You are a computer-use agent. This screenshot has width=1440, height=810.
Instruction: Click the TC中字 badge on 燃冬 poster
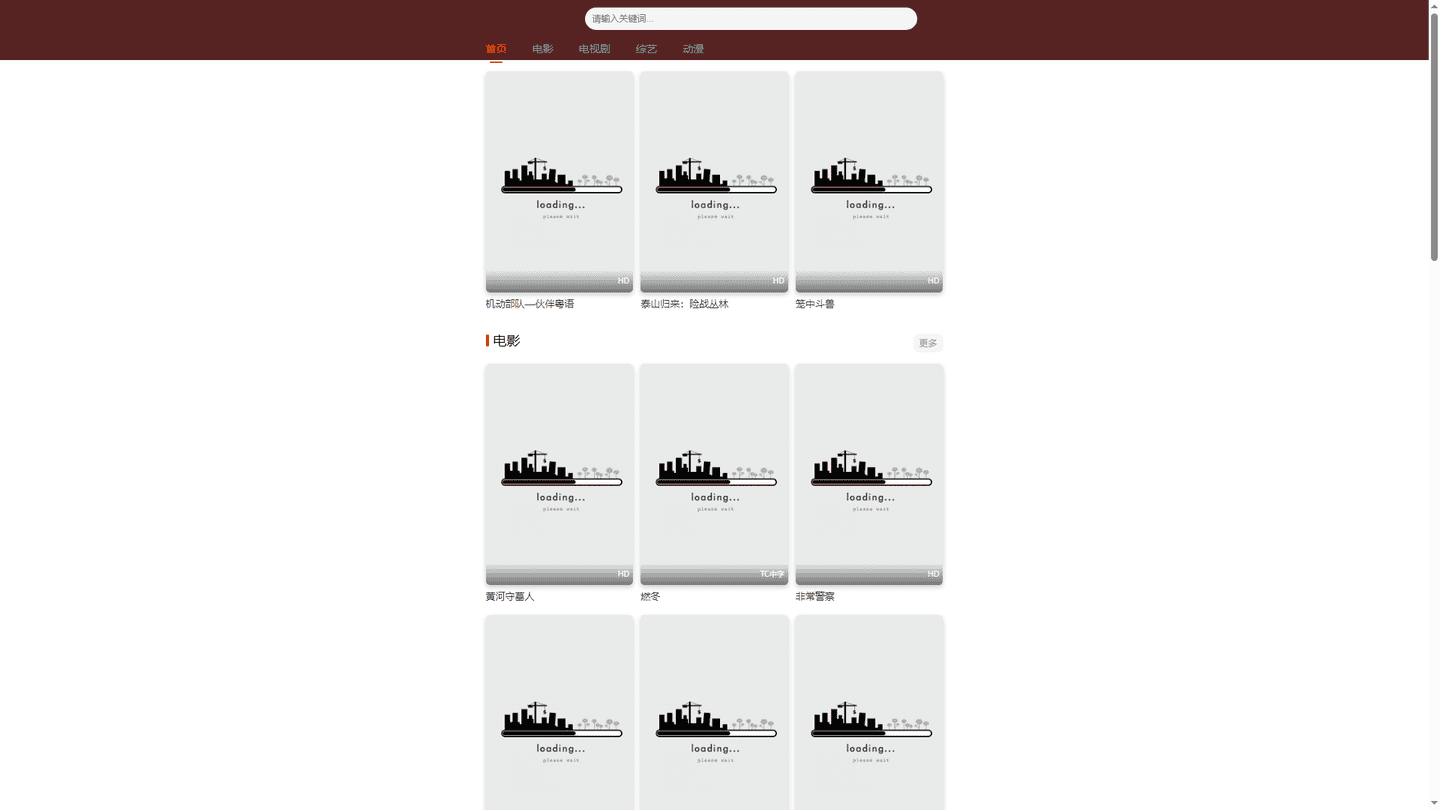pos(772,574)
